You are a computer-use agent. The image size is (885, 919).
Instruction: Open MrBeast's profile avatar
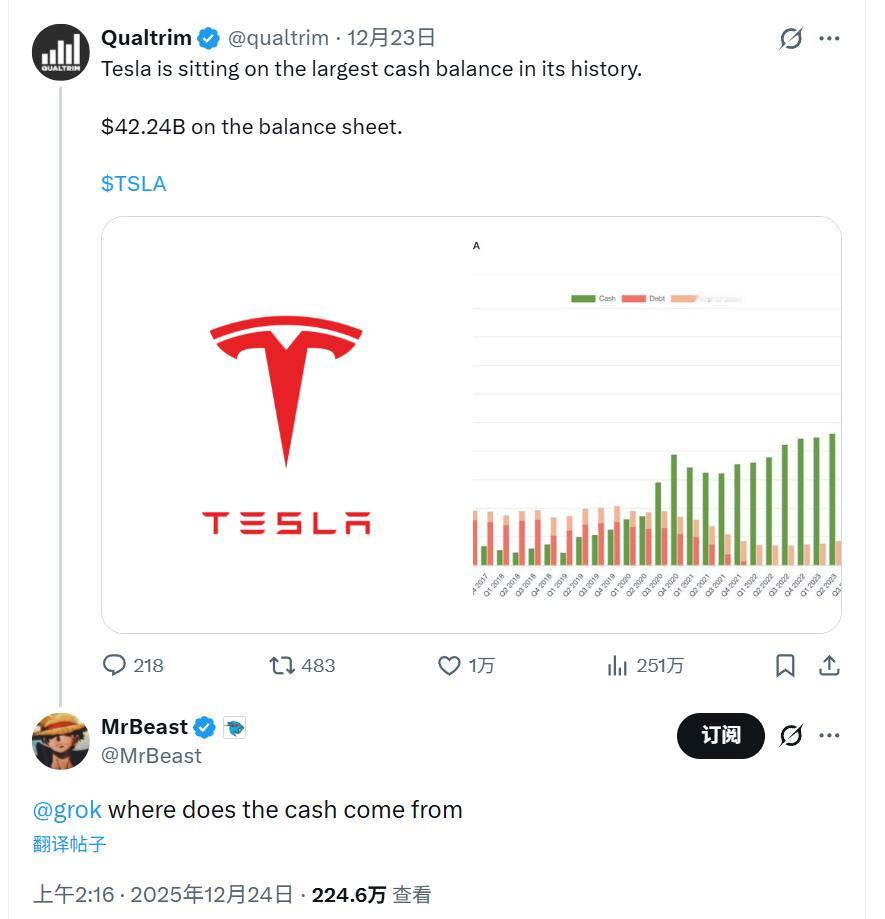coord(61,741)
